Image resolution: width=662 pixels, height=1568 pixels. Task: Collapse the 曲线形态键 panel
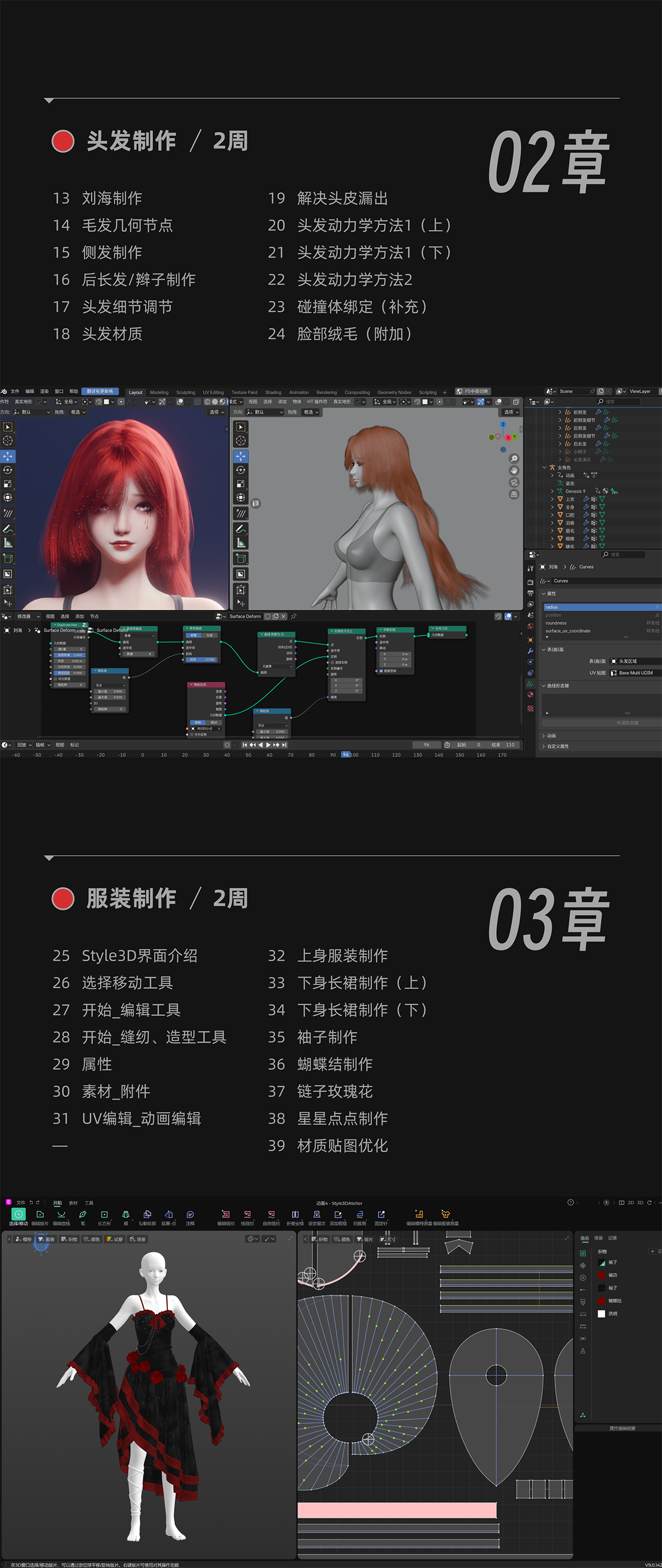pos(543,686)
